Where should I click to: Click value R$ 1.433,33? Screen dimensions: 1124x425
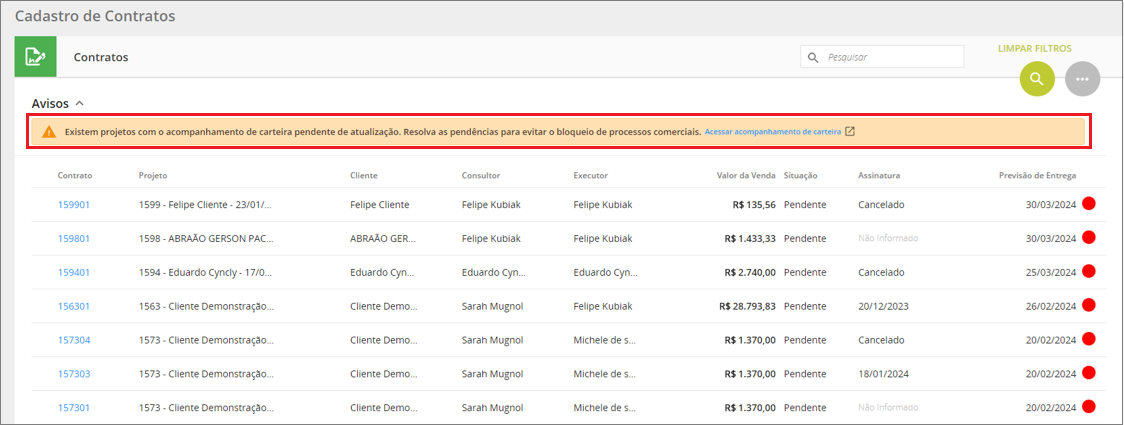[750, 238]
